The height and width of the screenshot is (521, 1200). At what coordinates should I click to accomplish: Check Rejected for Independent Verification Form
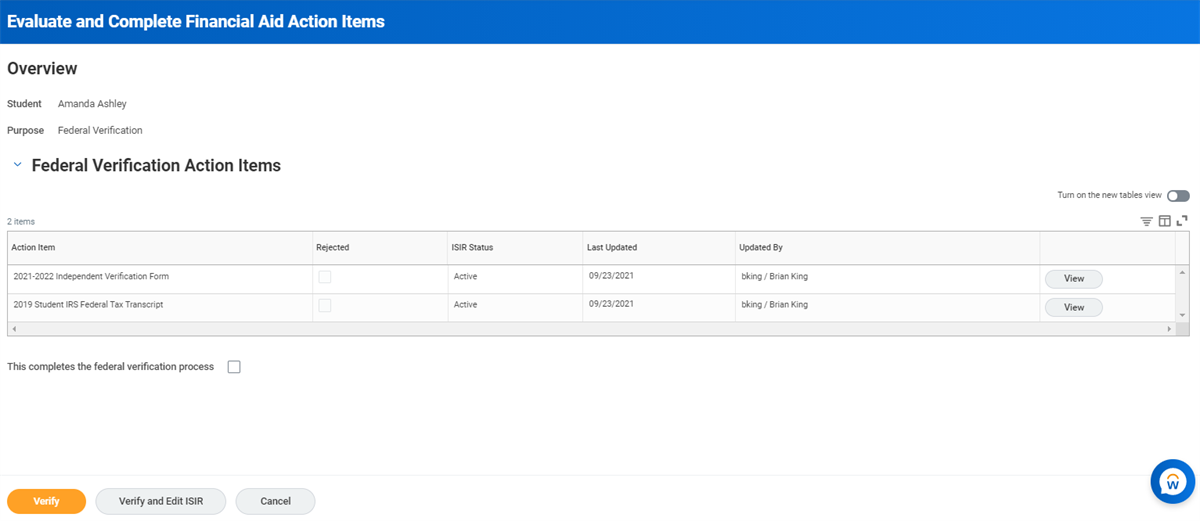click(x=325, y=277)
